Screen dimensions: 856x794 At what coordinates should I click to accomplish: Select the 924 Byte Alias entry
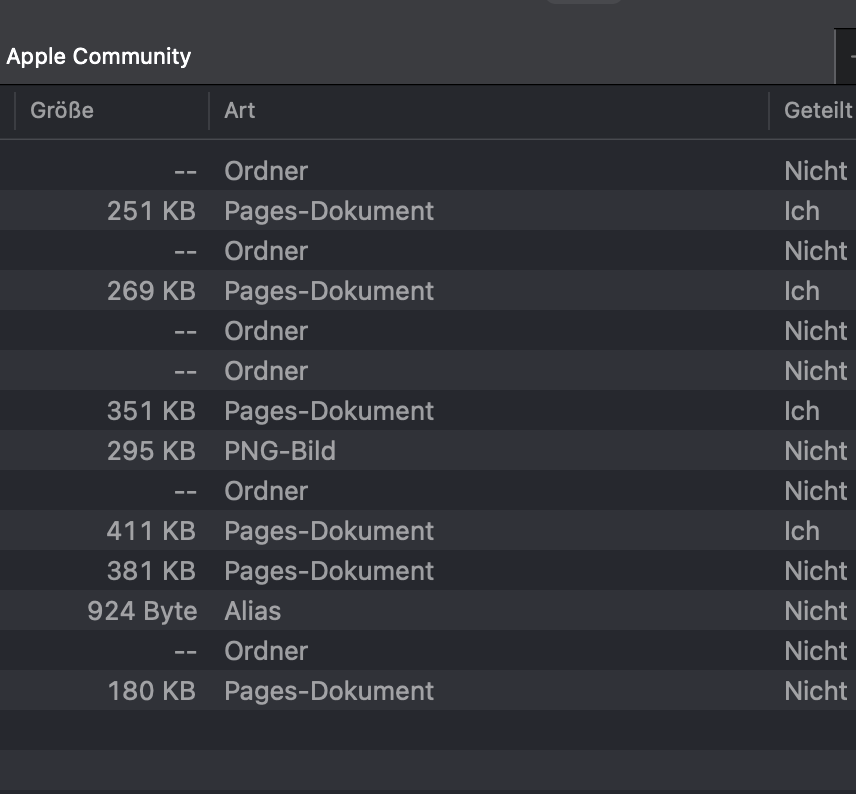click(x=253, y=611)
